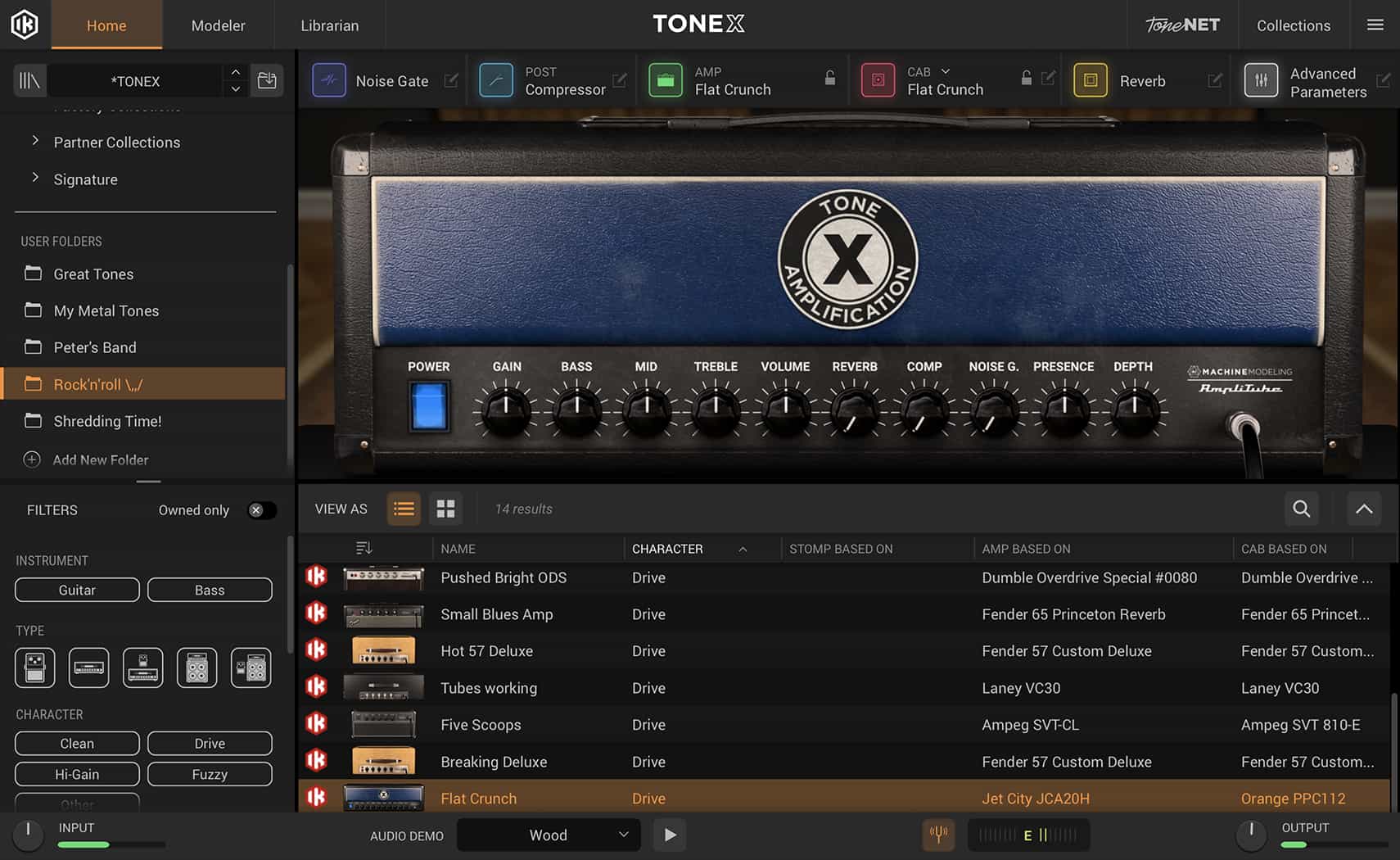Click the INPUT level knob
Image resolution: width=1400 pixels, height=860 pixels.
(x=28, y=835)
